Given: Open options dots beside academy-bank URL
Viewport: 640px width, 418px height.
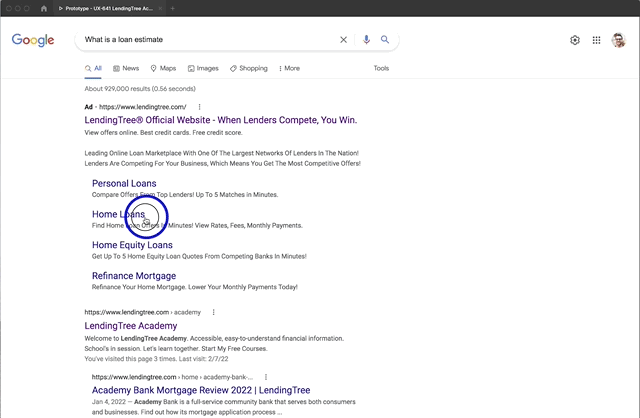Looking at the screenshot, I should click(x=266, y=377).
